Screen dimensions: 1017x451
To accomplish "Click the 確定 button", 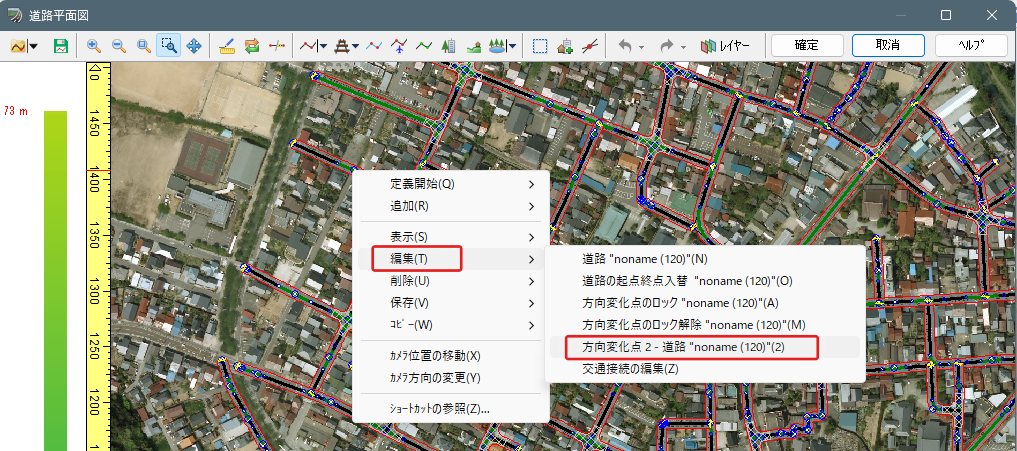I will pyautogui.click(x=807, y=45).
